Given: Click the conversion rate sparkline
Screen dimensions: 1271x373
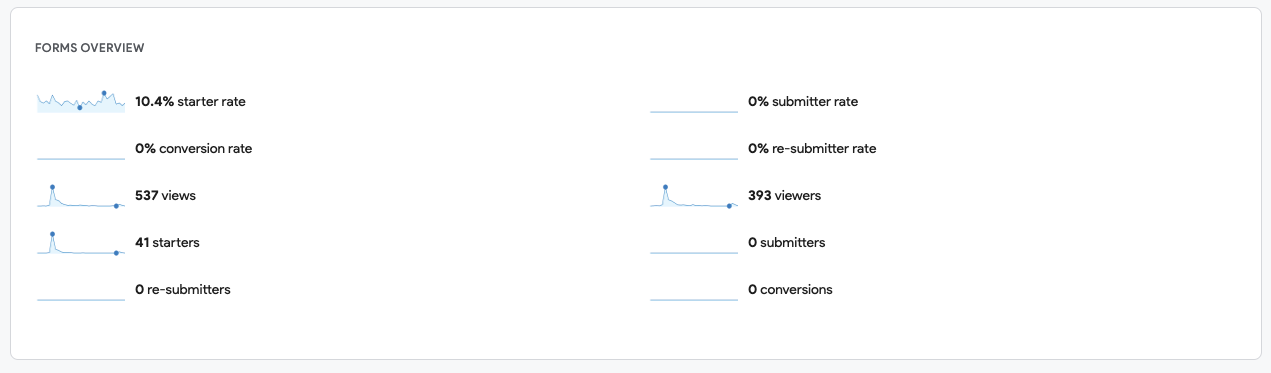Looking at the screenshot, I should click(81, 149).
